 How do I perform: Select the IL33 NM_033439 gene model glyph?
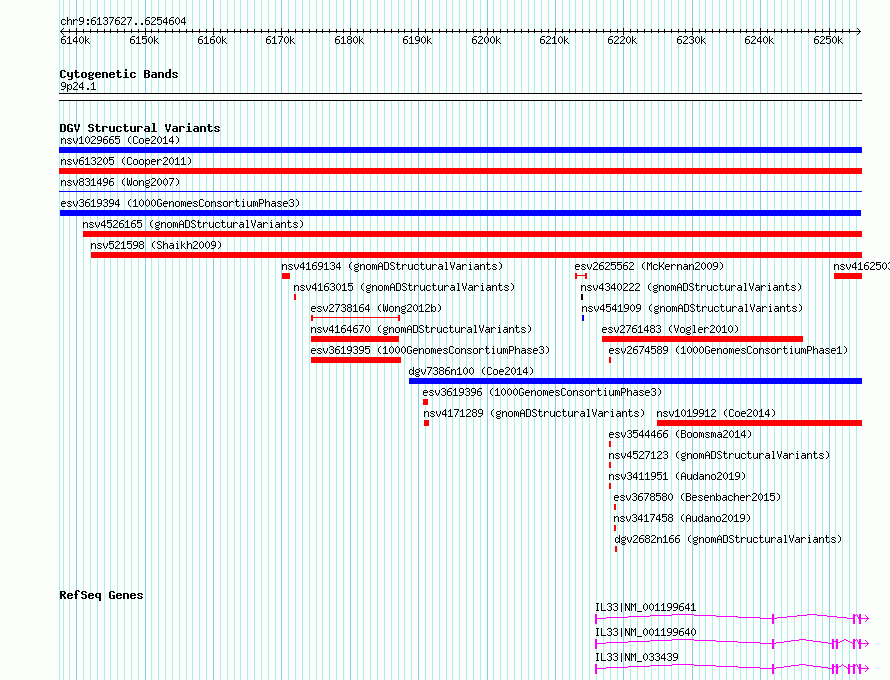tap(732, 669)
